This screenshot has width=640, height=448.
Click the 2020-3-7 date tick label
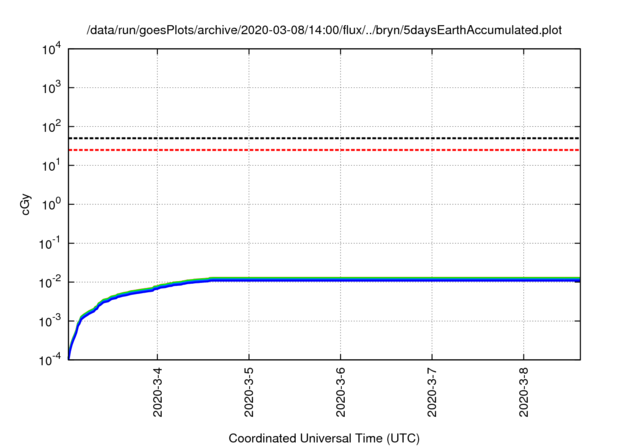(432, 392)
